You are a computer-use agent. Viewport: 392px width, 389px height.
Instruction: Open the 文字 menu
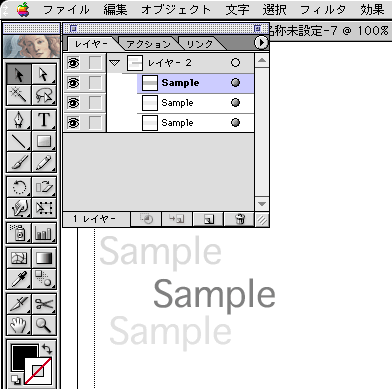pos(237,9)
